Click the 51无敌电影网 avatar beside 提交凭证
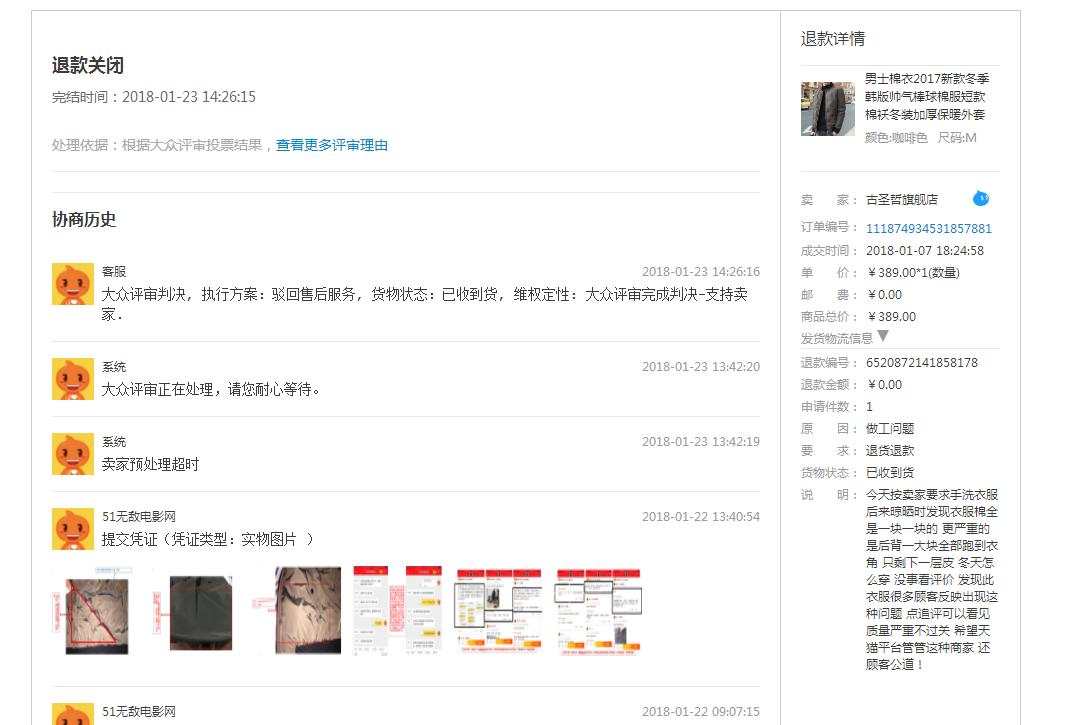1086x725 pixels. click(x=73, y=529)
